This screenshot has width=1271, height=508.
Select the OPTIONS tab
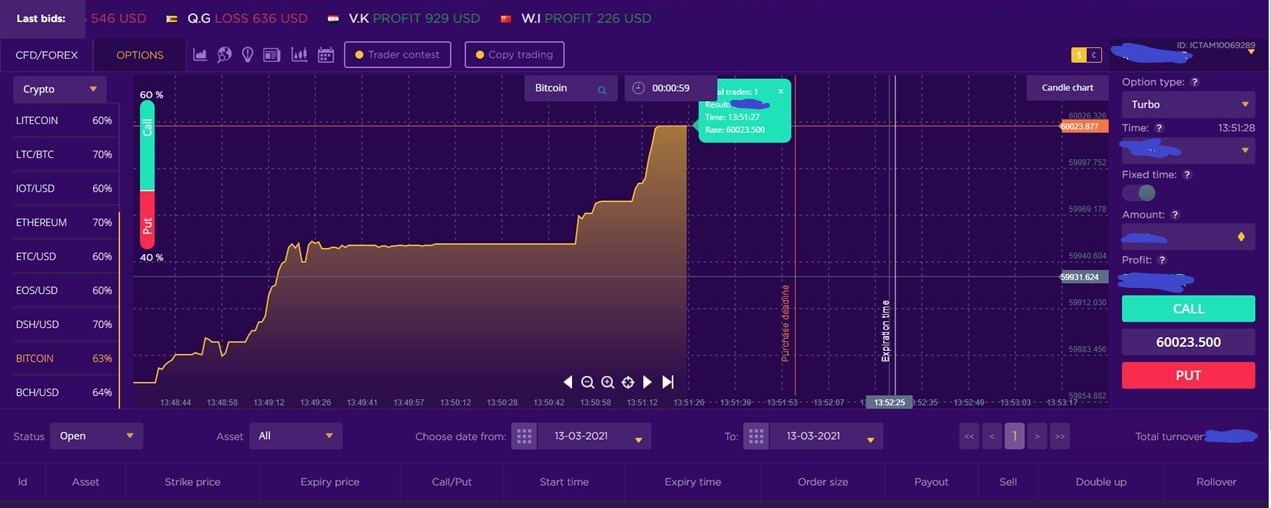140,55
